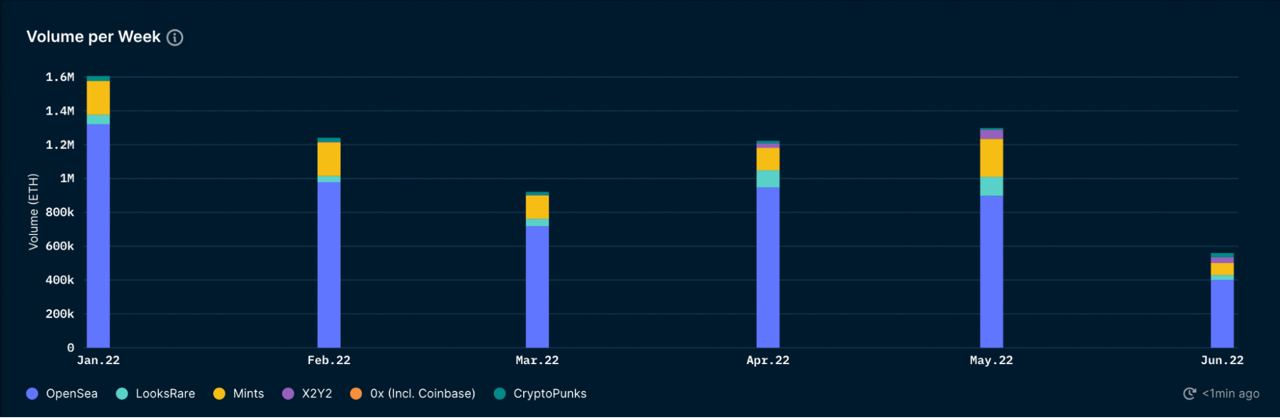The width and height of the screenshot is (1280, 418).
Task: Select the Jun.22 blue OpenSea bar
Action: [x=1222, y=313]
